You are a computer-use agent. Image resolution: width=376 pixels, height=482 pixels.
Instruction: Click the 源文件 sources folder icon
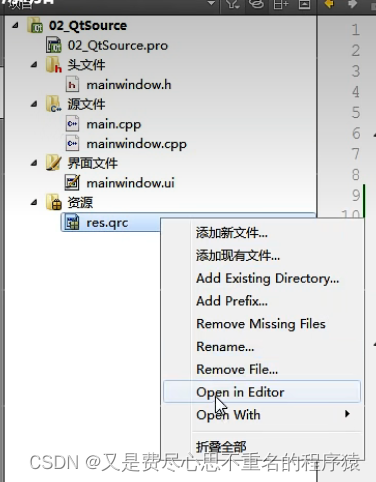click(x=54, y=104)
